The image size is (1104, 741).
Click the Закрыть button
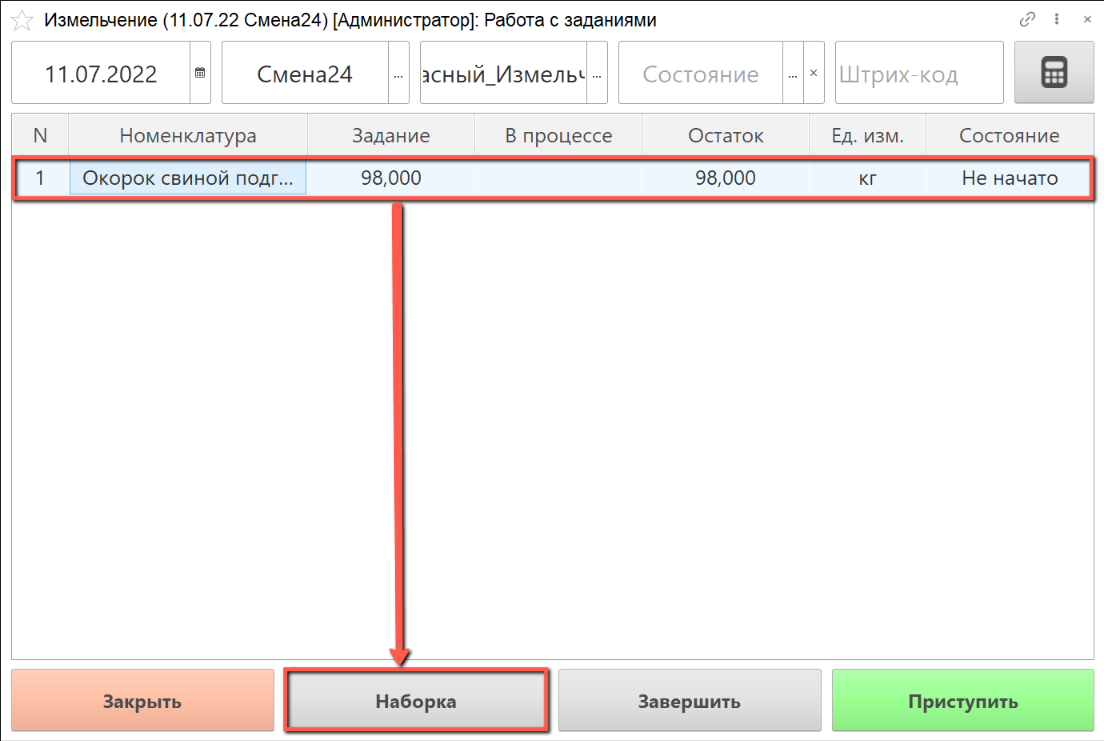click(x=142, y=701)
